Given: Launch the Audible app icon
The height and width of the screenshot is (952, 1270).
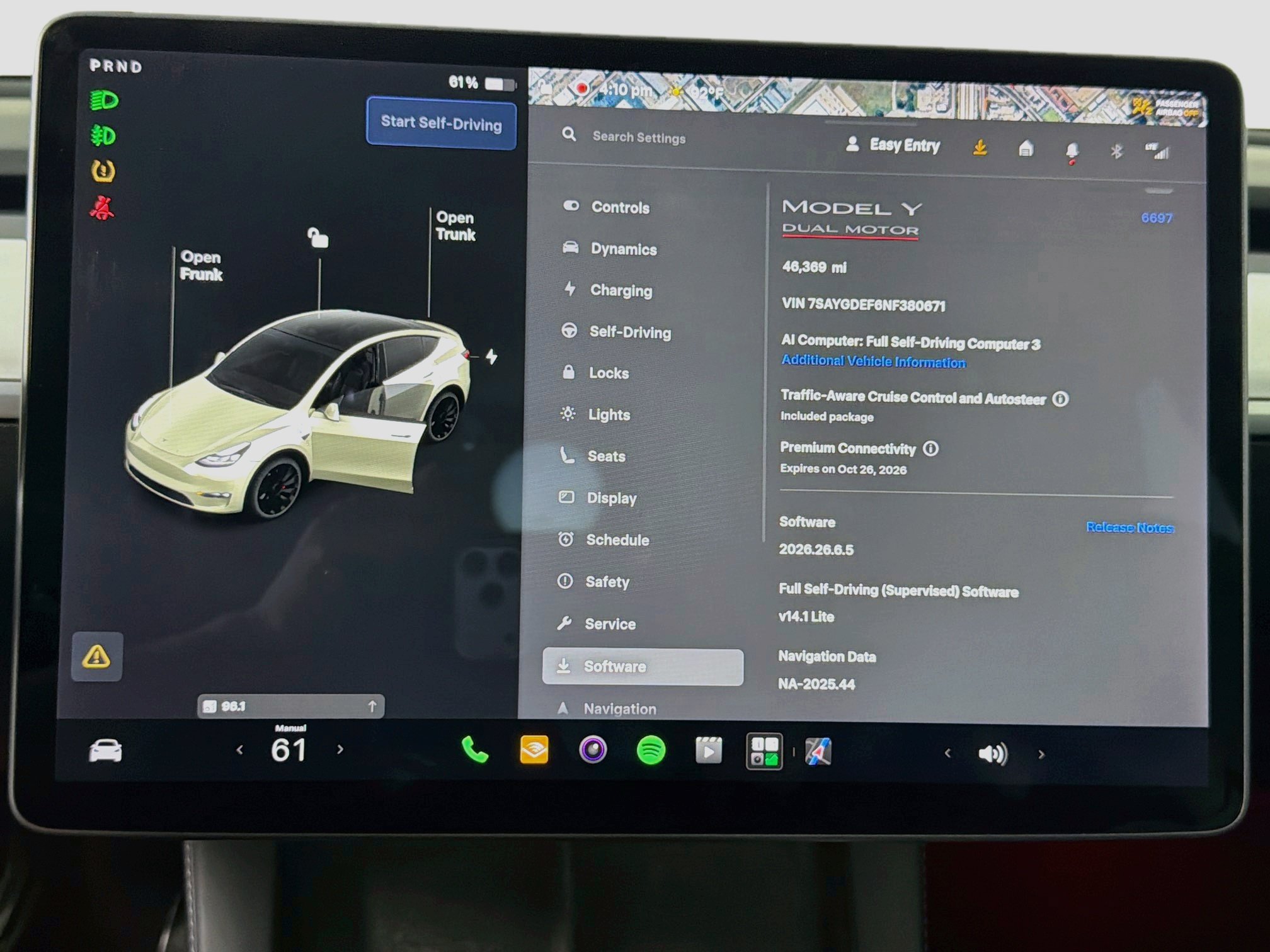Looking at the screenshot, I should [x=534, y=750].
